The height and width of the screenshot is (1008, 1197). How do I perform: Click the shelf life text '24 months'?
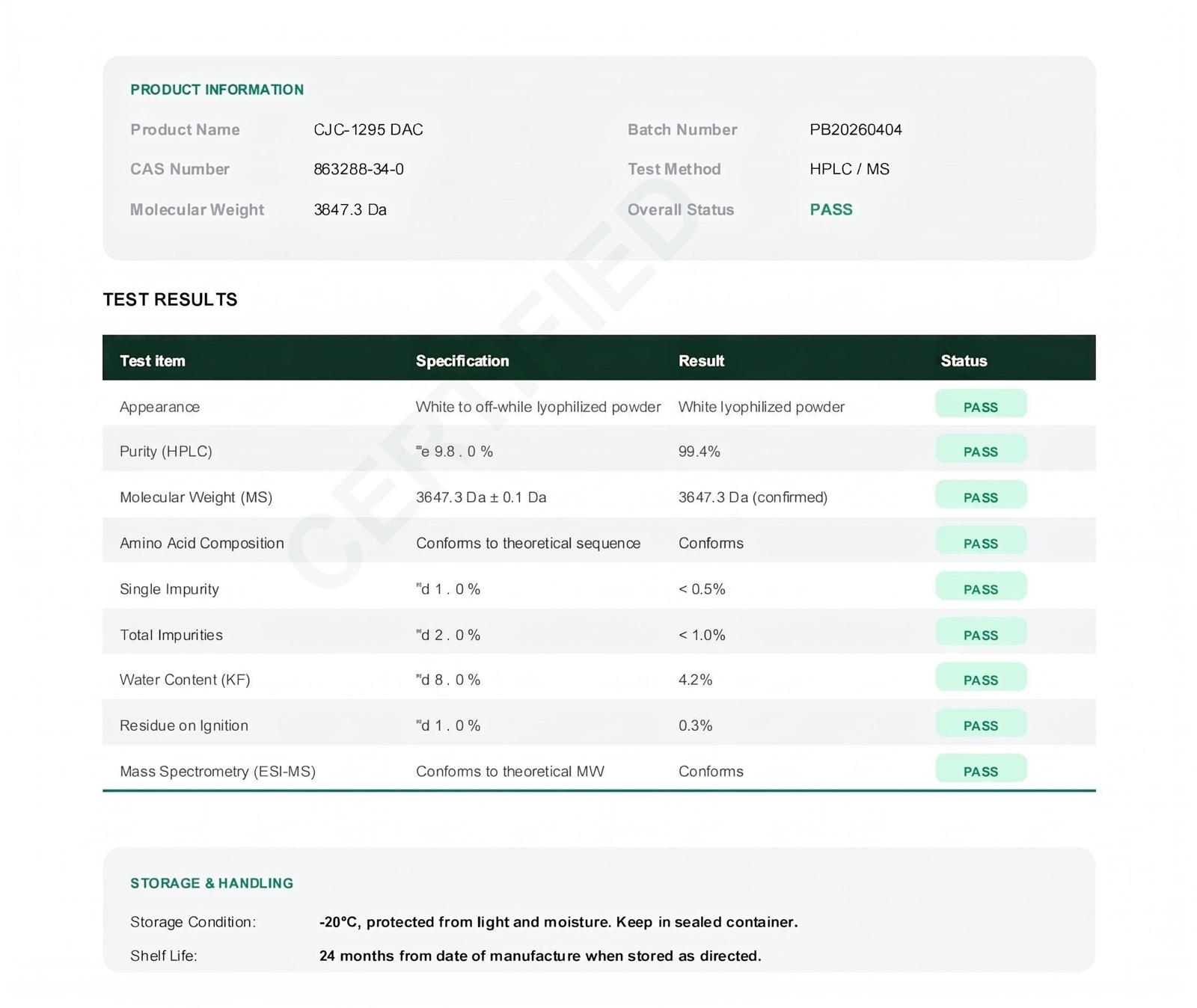540,956
